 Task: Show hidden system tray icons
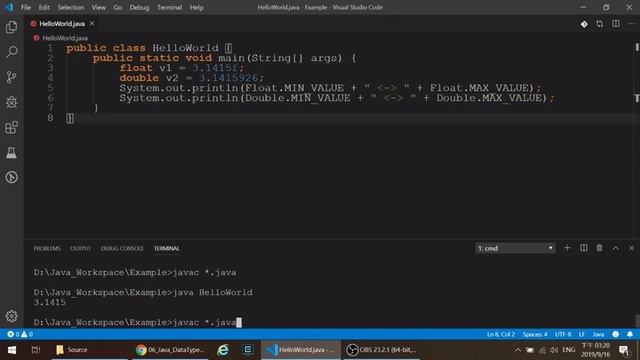518,350
